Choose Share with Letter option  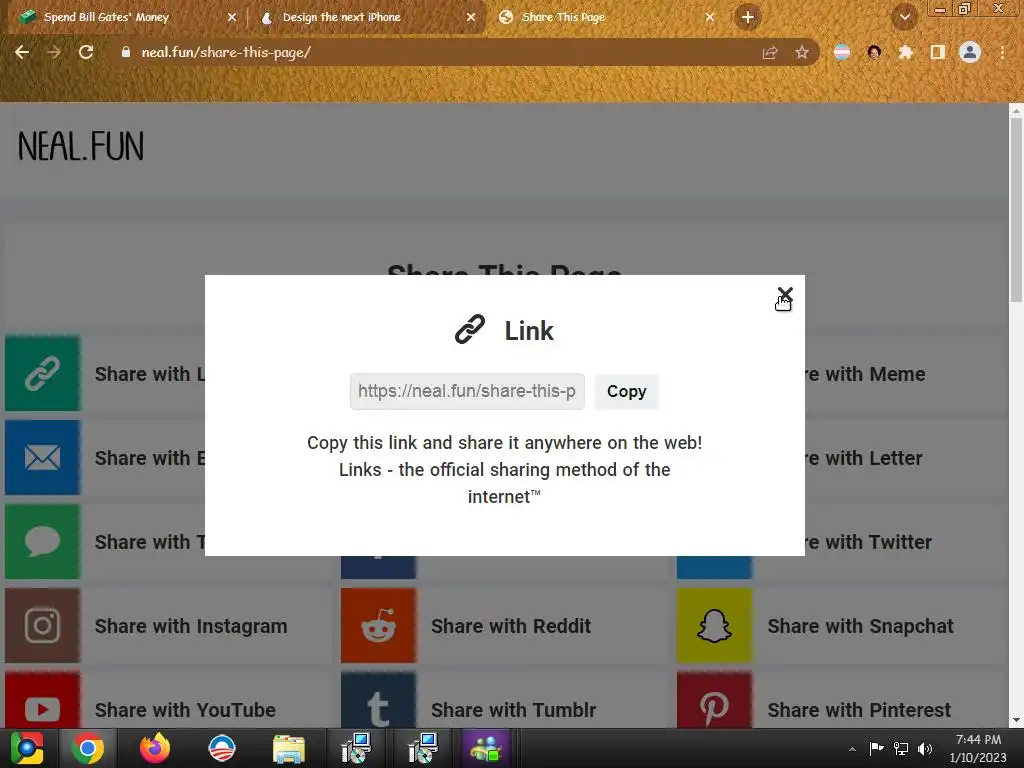click(864, 458)
